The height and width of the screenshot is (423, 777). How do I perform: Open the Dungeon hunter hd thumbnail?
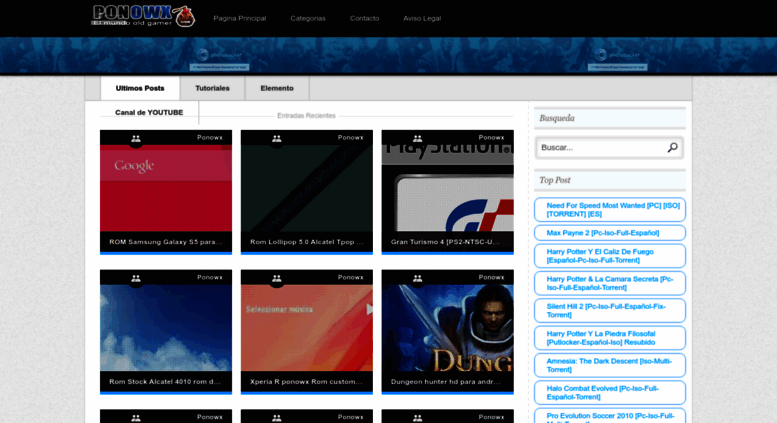[447, 328]
